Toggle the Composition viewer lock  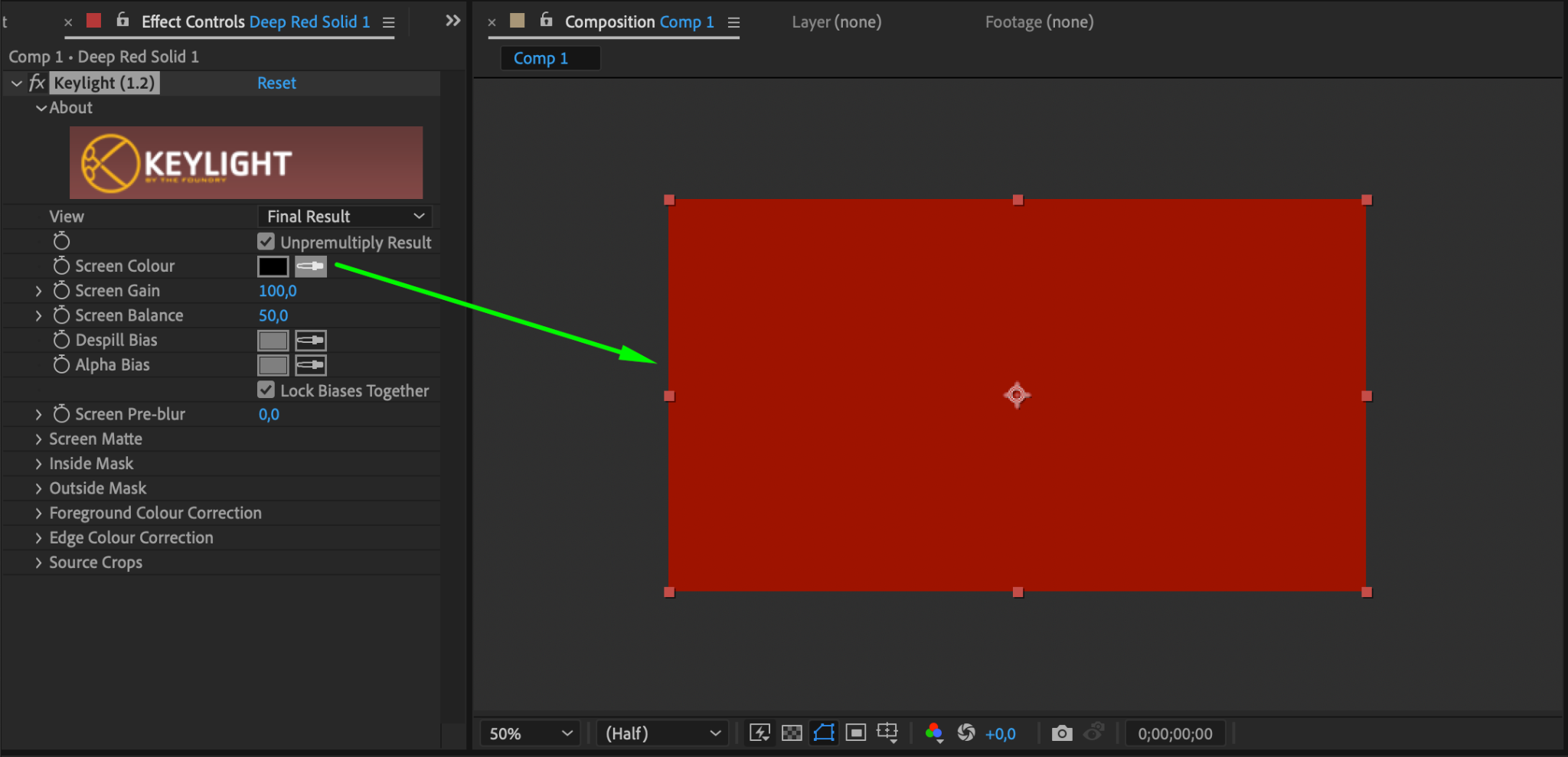pos(546,21)
